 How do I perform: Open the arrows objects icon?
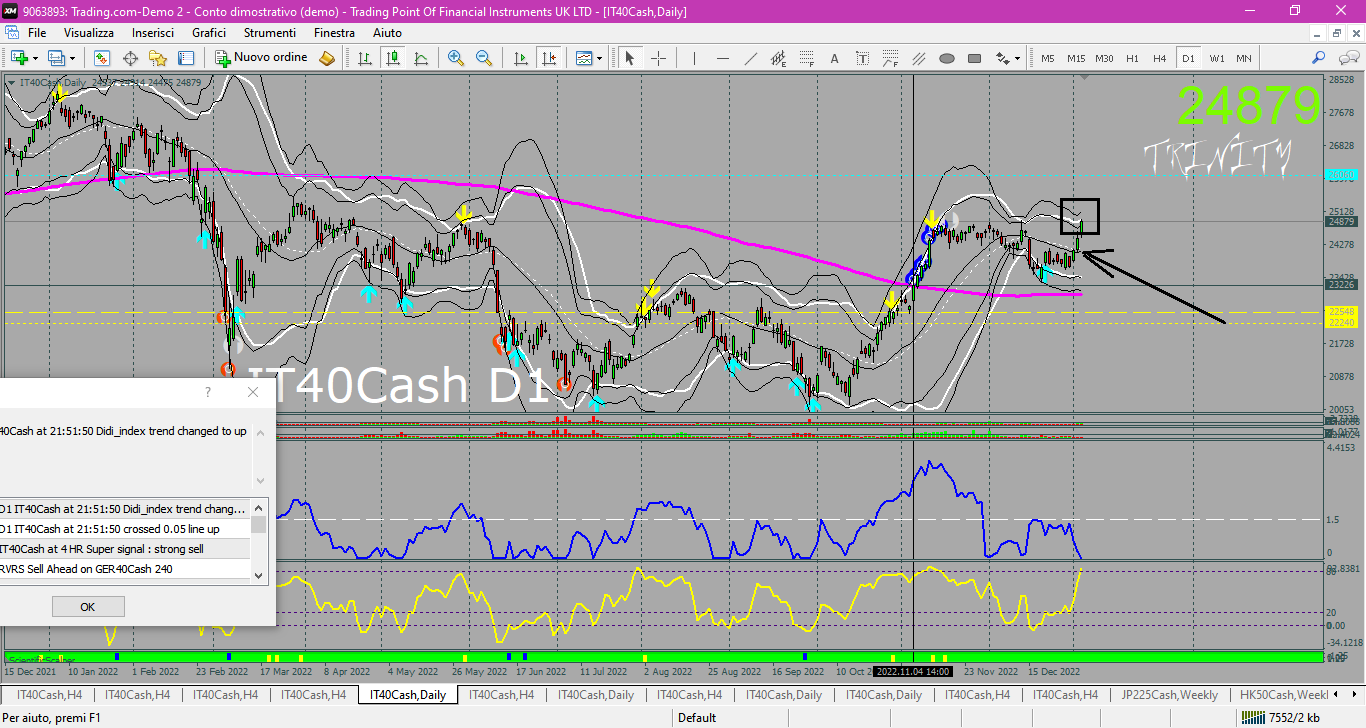click(x=1002, y=58)
